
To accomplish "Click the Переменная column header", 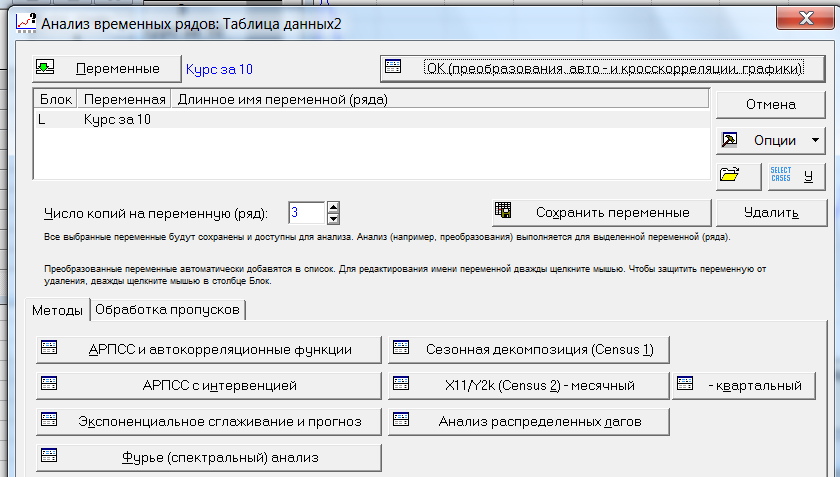I will click(124, 99).
